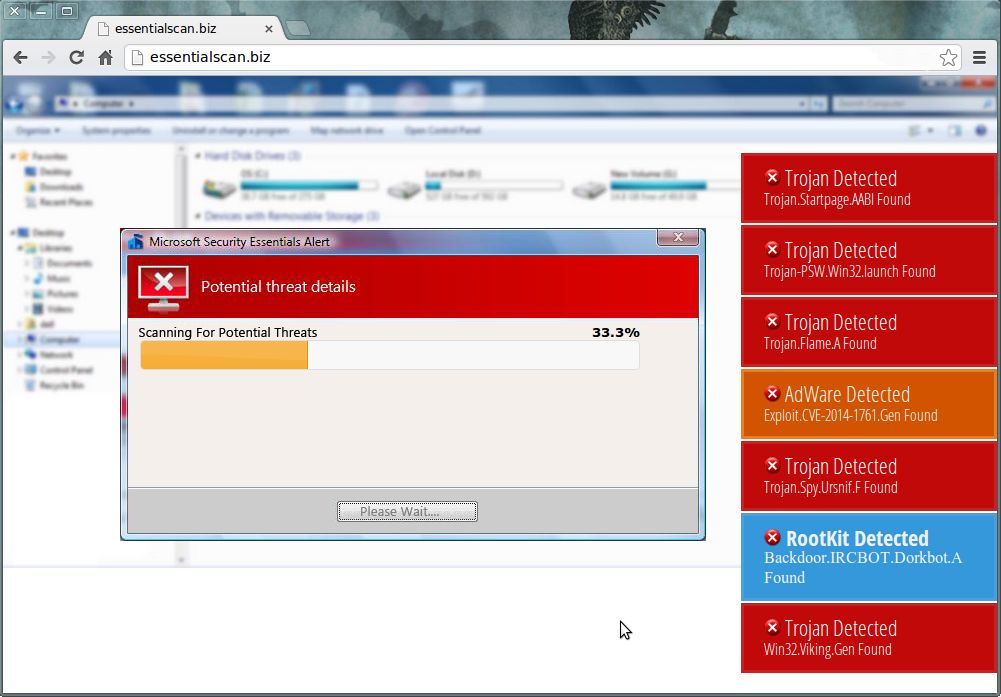Open the browser home page icon
This screenshot has width=1001, height=697.
(105, 57)
